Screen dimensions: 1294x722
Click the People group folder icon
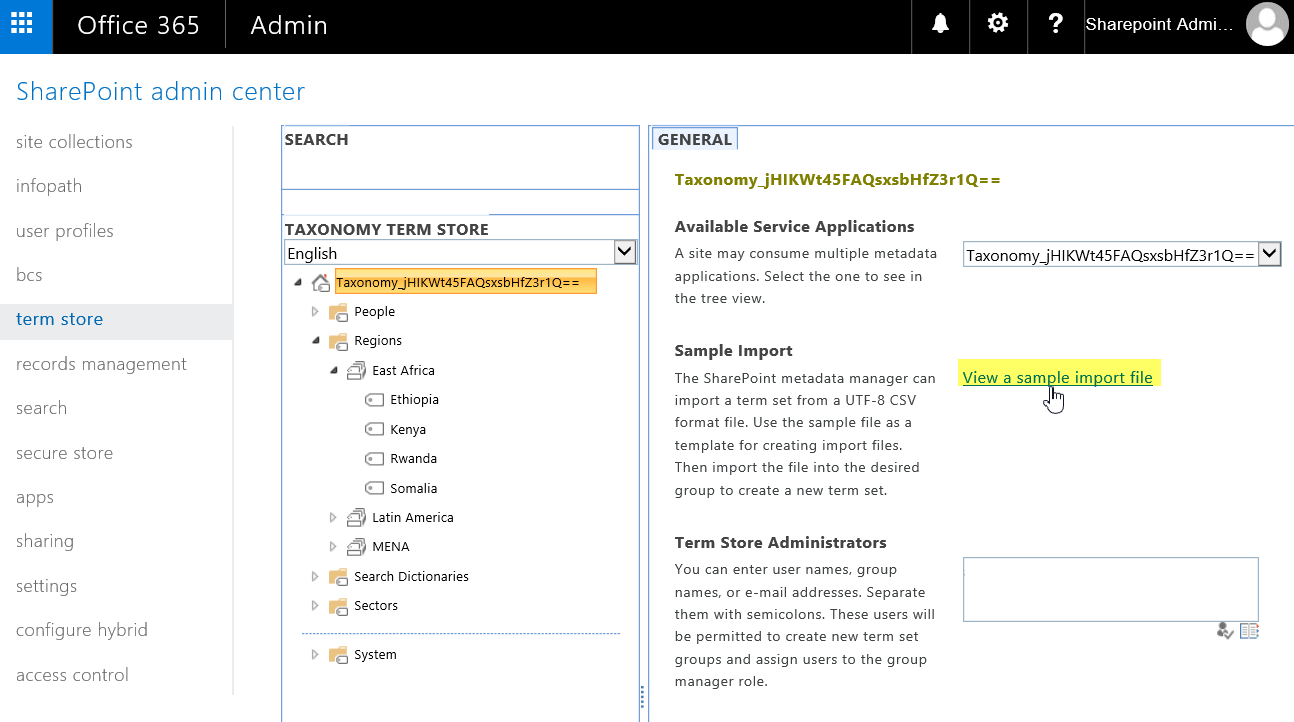point(338,312)
